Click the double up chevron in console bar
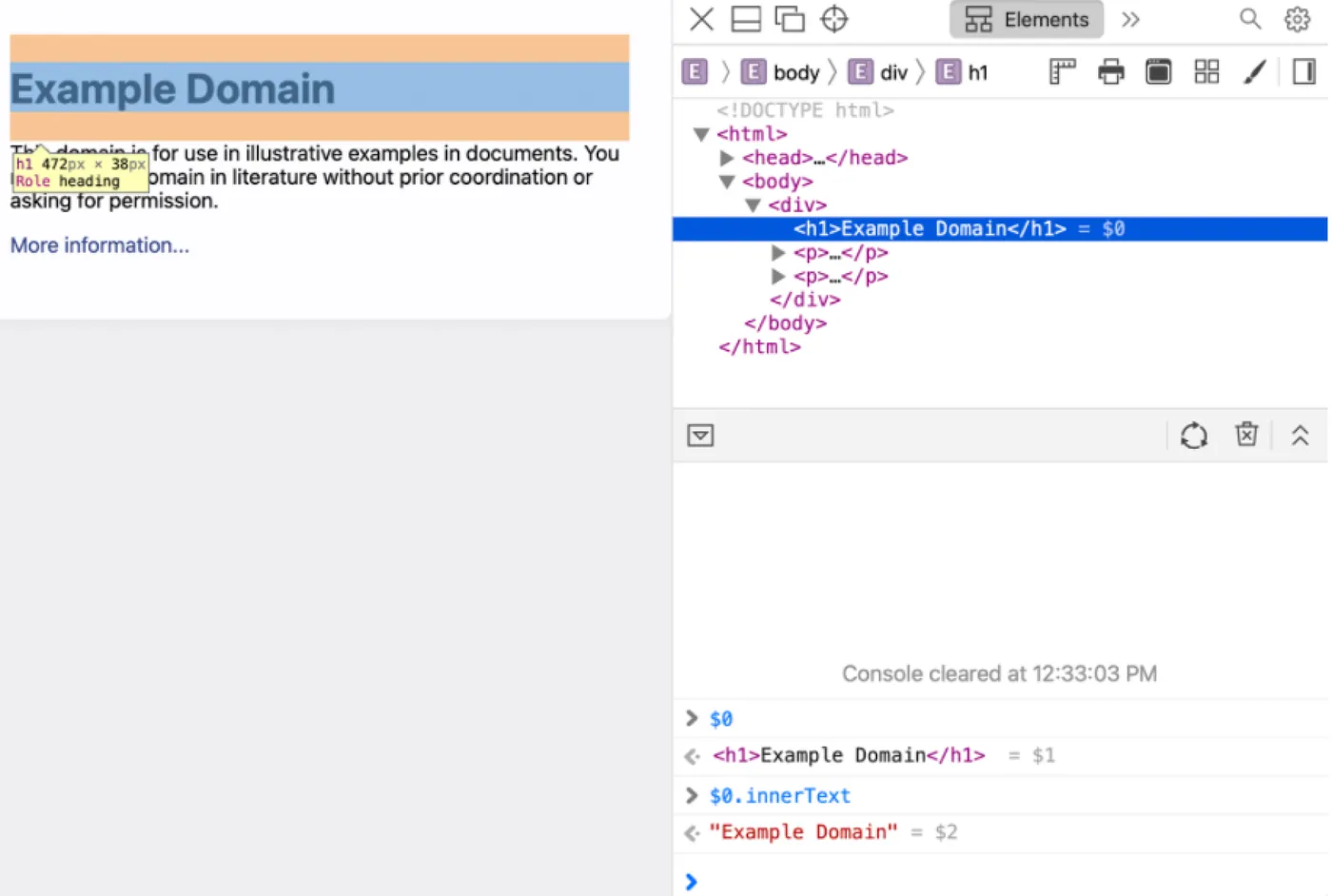 (1300, 436)
